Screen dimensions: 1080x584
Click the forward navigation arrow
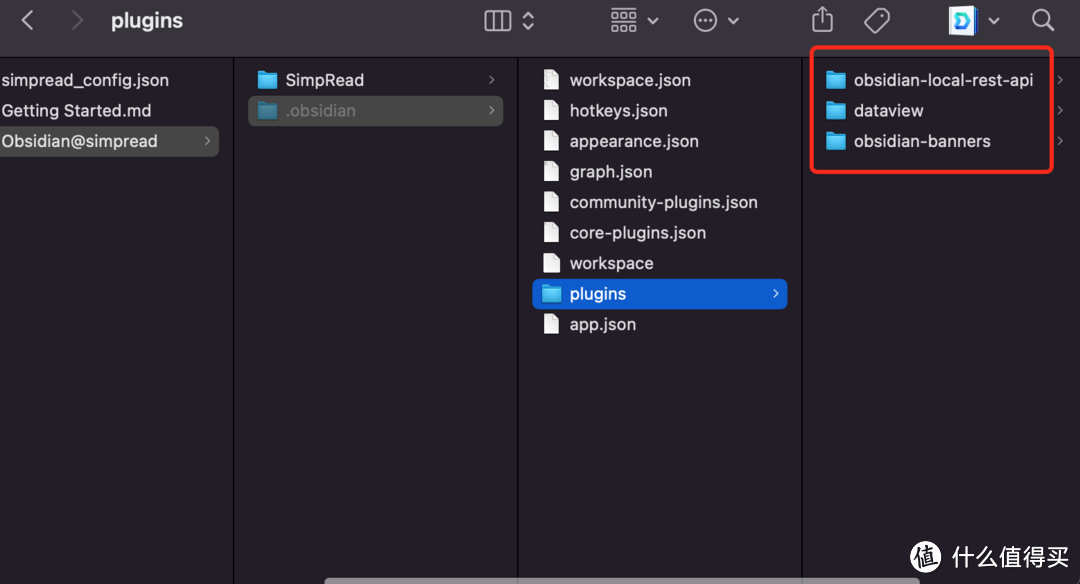click(x=78, y=19)
